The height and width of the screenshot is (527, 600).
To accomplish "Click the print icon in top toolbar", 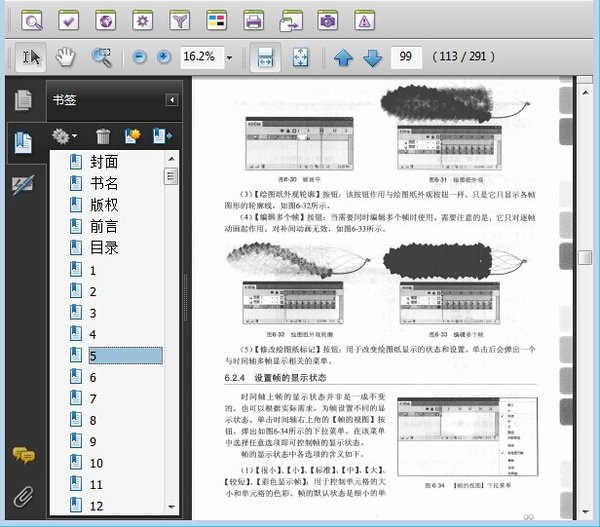I will click(254, 18).
